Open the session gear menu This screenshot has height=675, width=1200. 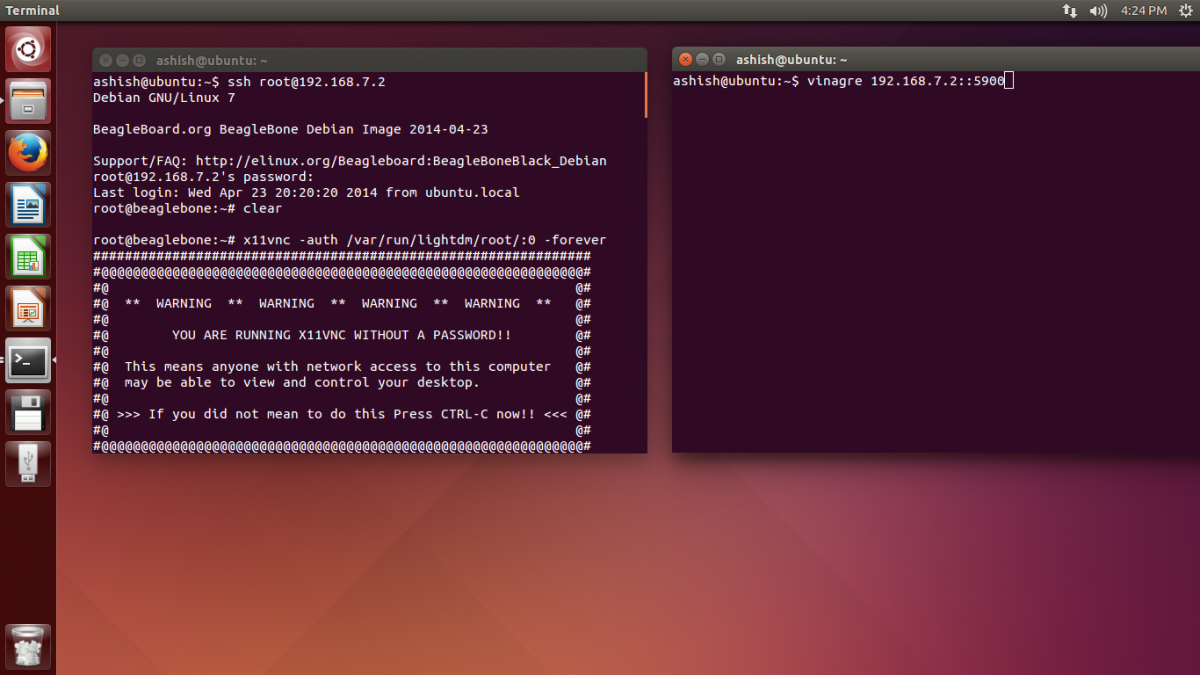[x=1185, y=11]
